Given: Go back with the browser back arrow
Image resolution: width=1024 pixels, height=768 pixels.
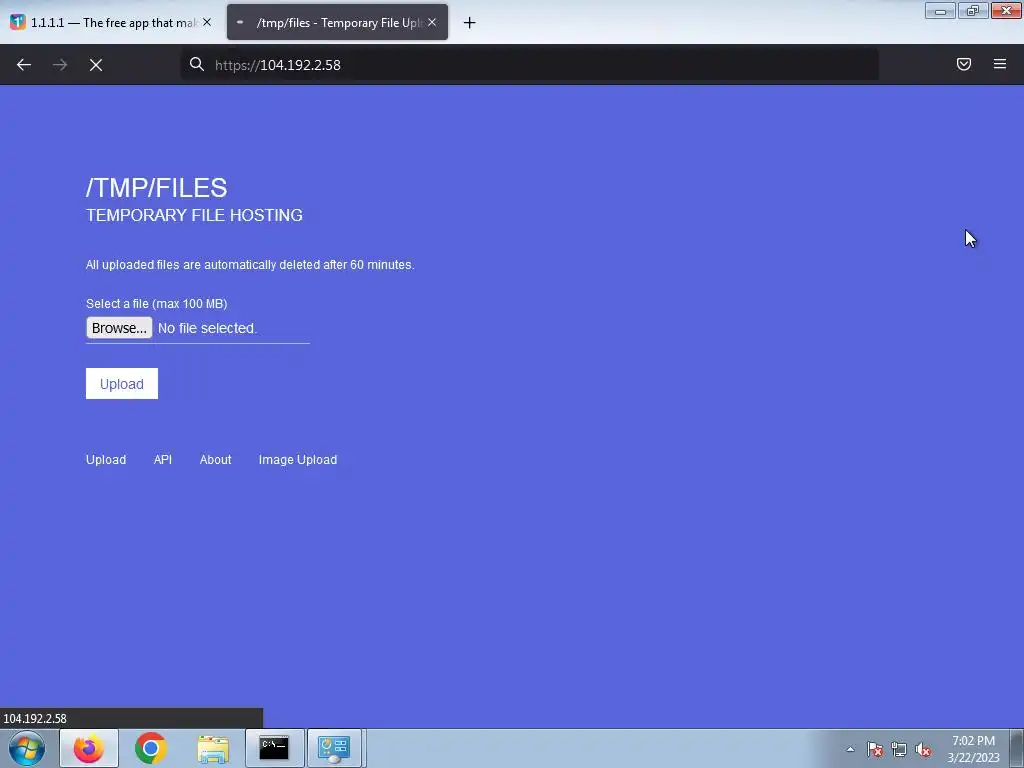Looking at the screenshot, I should coord(24,65).
